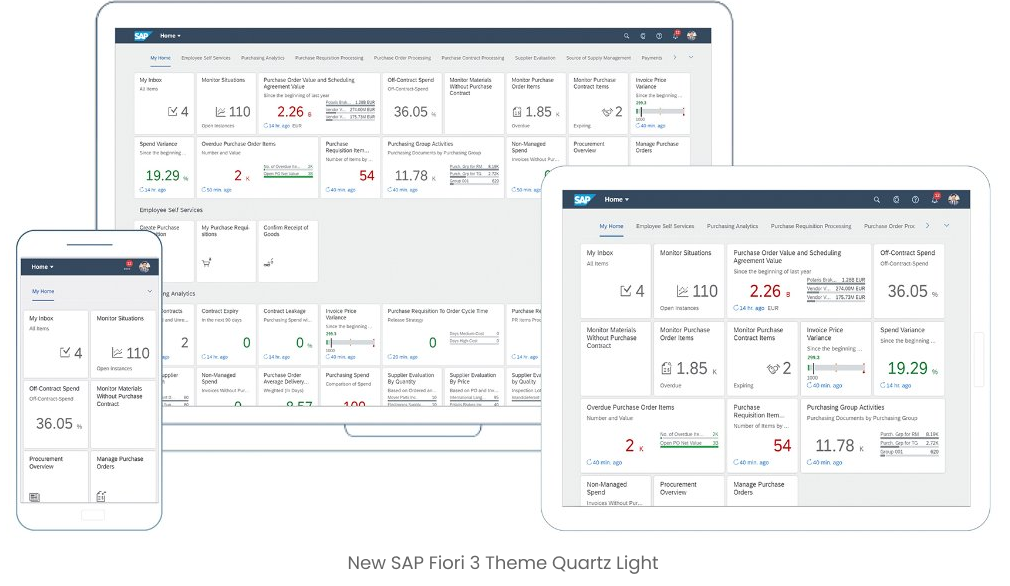The width and height of the screenshot is (1010, 586).
Task: Click the user avatar in the laptop header
Action: point(692,36)
